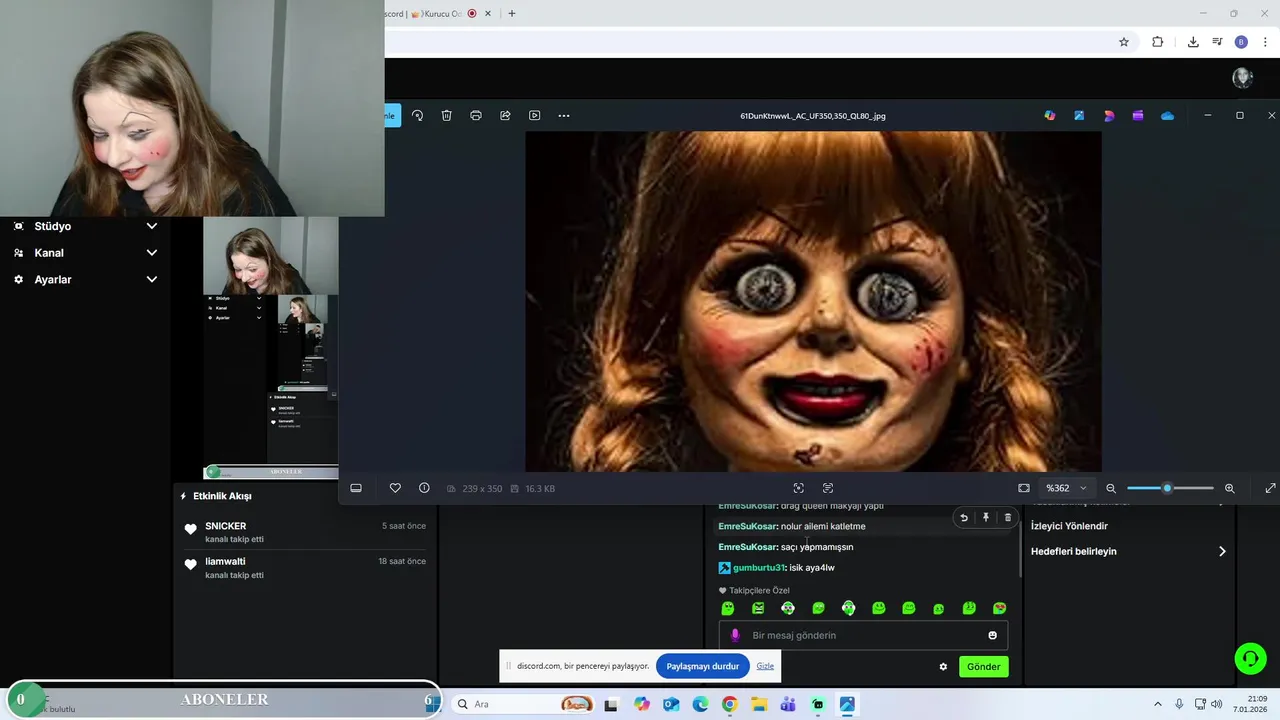Click the Etkinlik Akışı header
This screenshot has width=1280, height=720.
[x=222, y=496]
